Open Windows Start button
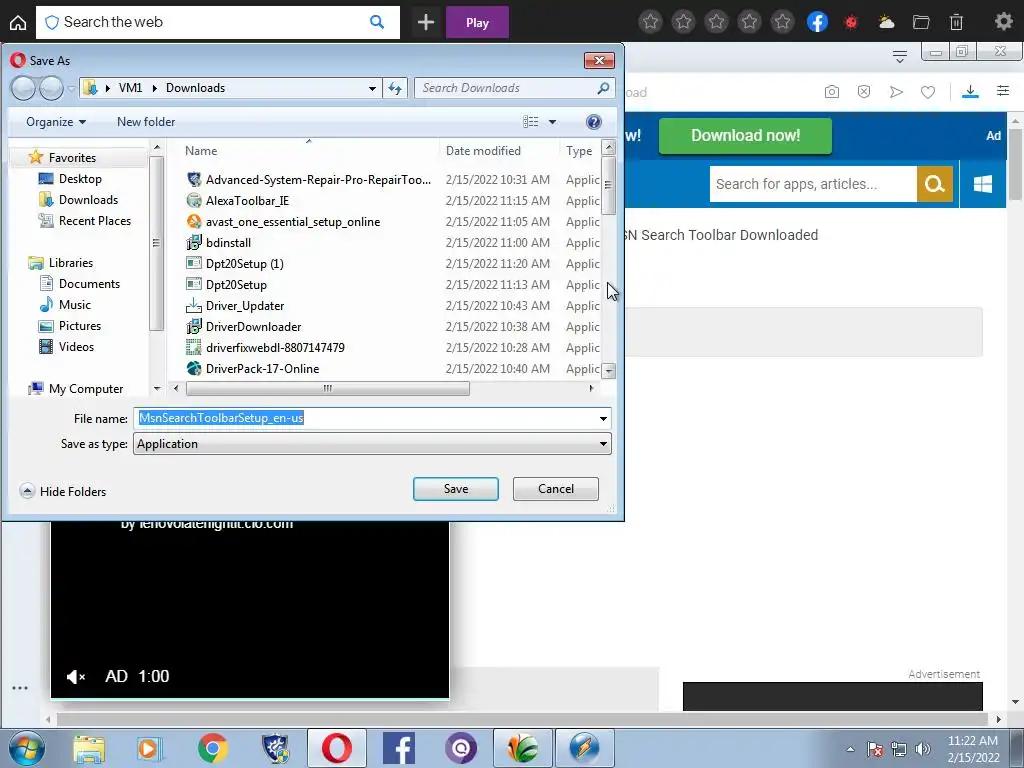This screenshot has height=768, width=1024. pyautogui.click(x=25, y=748)
